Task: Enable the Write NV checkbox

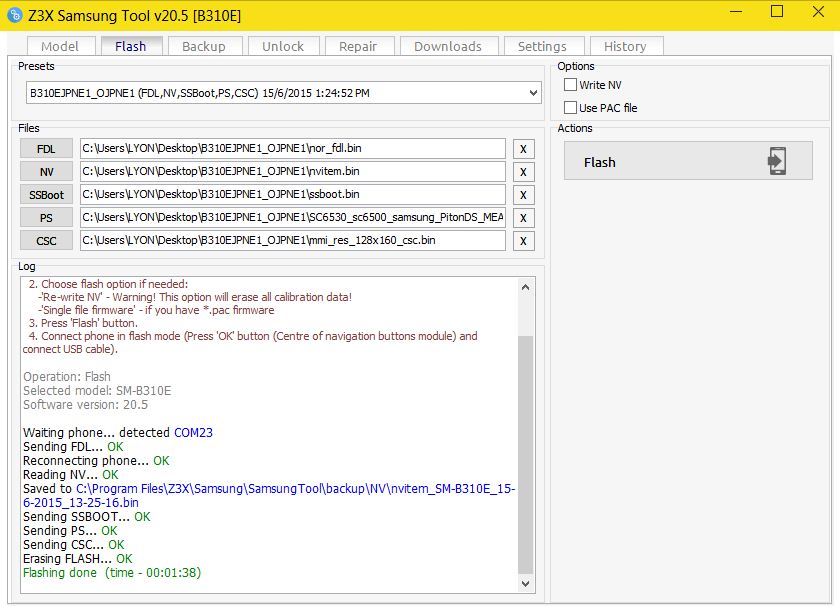Action: 571,85
